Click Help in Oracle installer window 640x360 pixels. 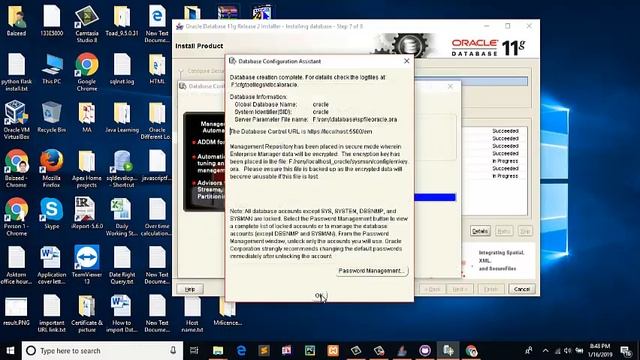point(190,289)
